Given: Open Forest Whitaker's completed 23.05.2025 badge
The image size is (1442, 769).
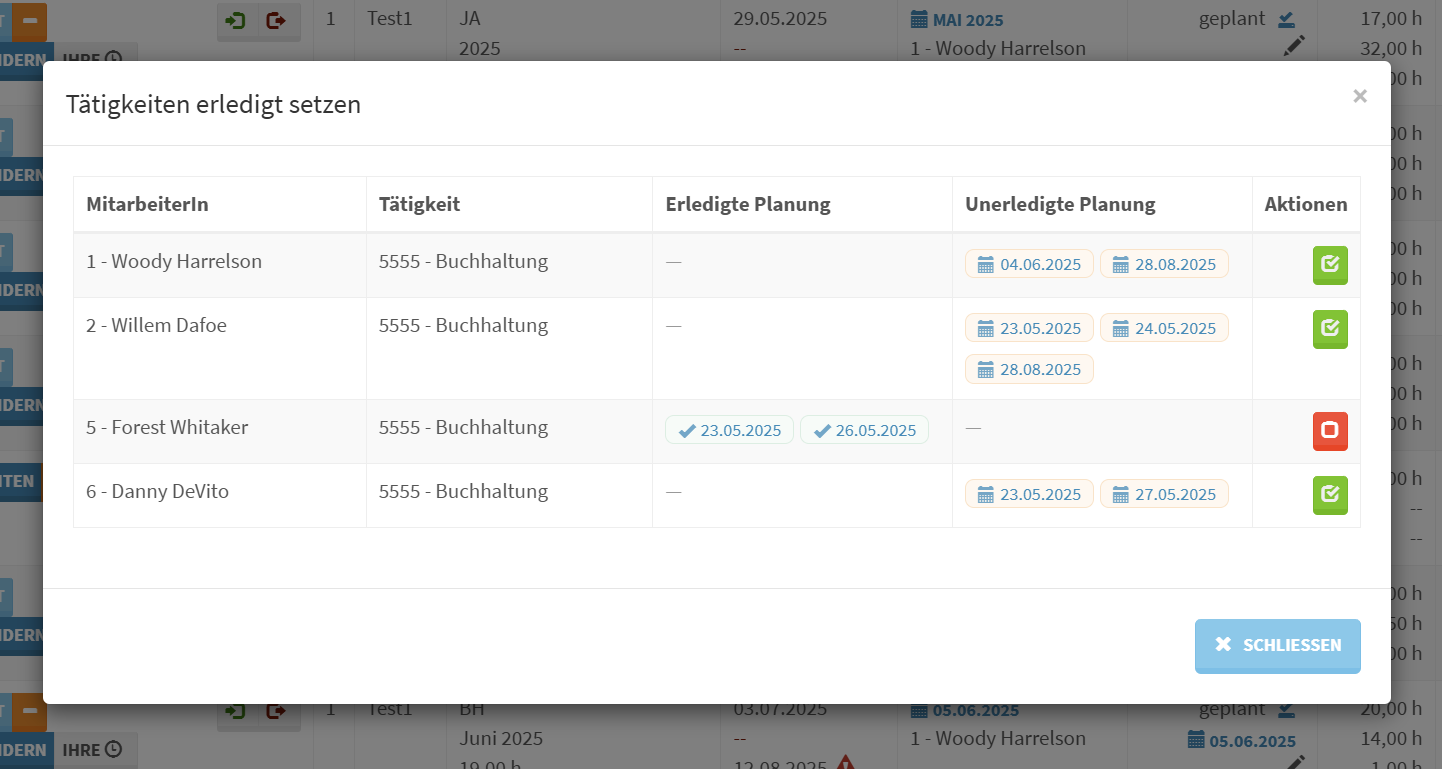Looking at the screenshot, I should (729, 430).
